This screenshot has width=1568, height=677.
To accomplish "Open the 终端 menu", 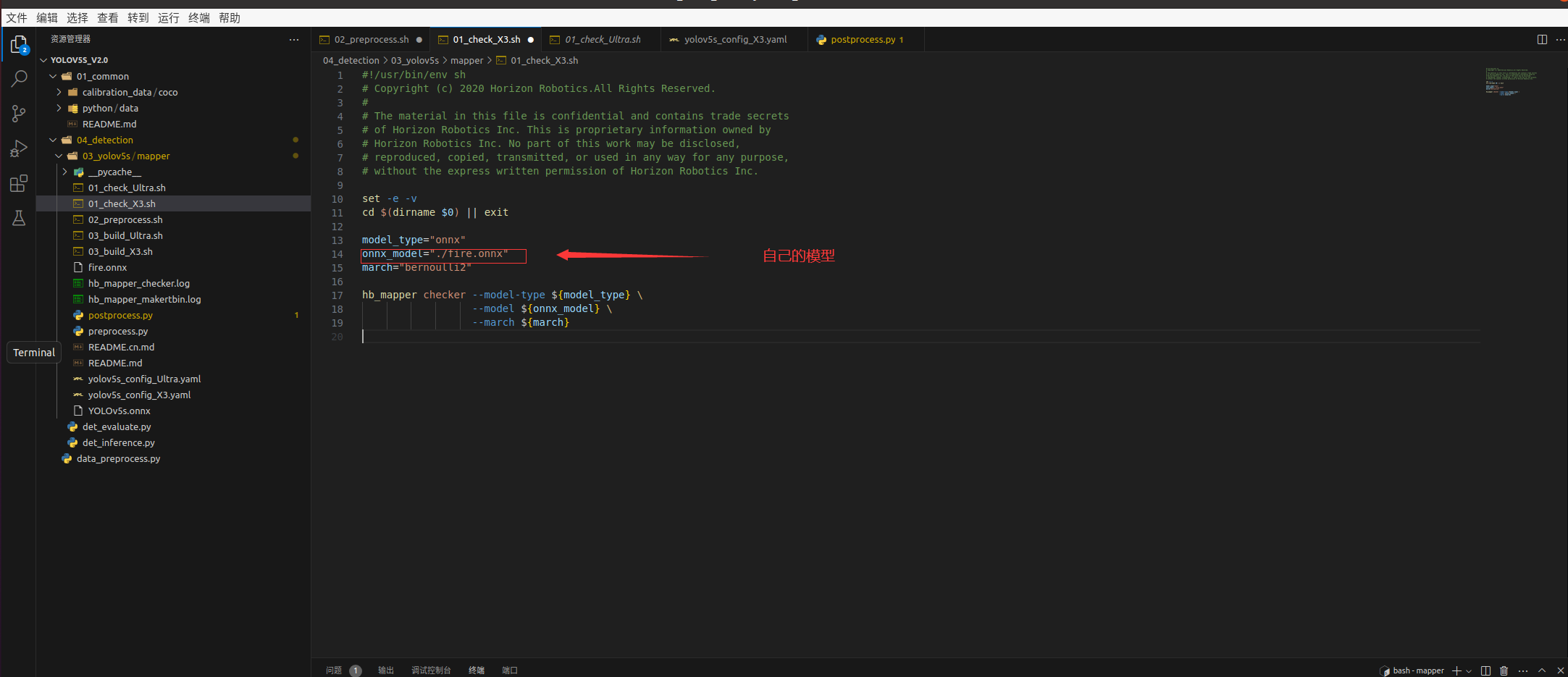I will [199, 18].
